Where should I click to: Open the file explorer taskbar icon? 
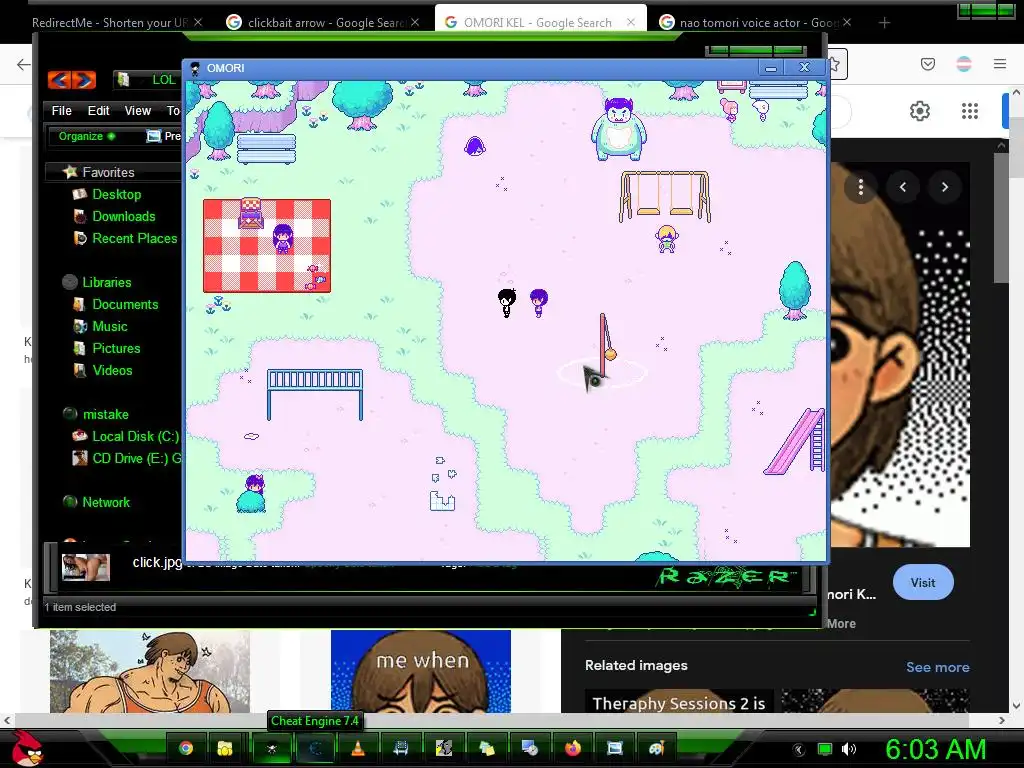225,748
